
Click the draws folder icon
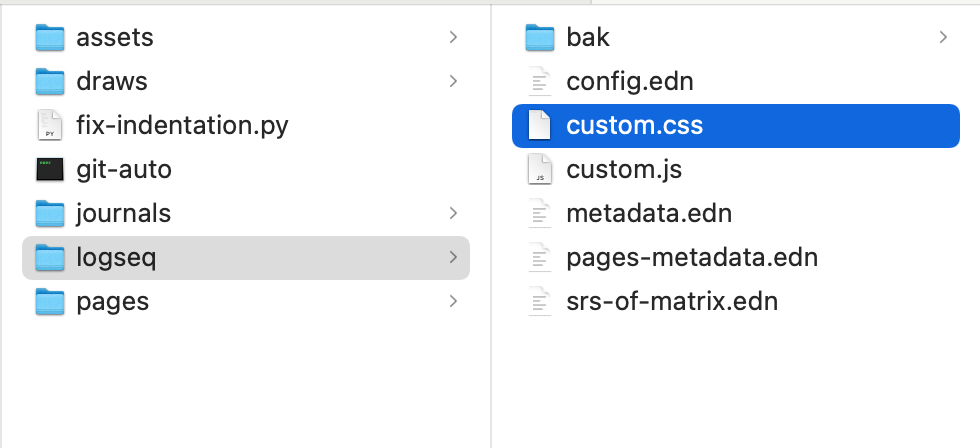pyautogui.click(x=50, y=81)
